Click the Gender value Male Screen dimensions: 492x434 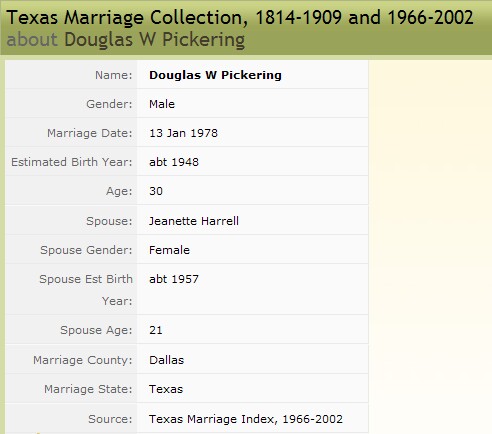pyautogui.click(x=162, y=104)
